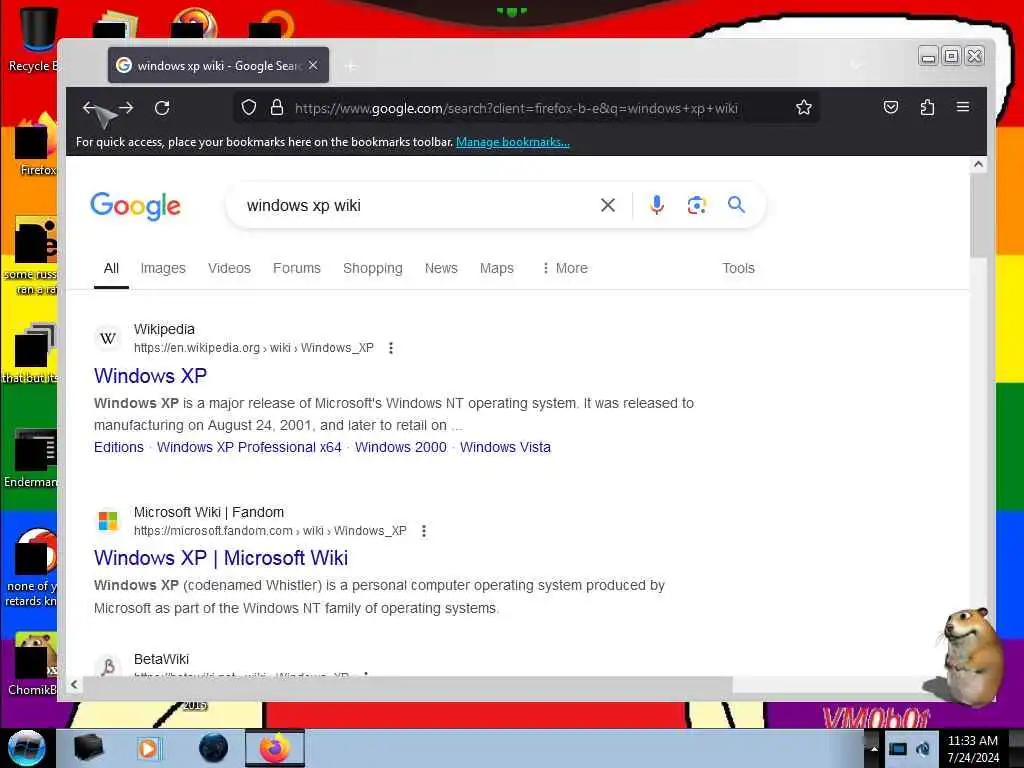Click the Microsoft Wiki Fandom favicon
This screenshot has height=768, width=1024.
(x=108, y=521)
